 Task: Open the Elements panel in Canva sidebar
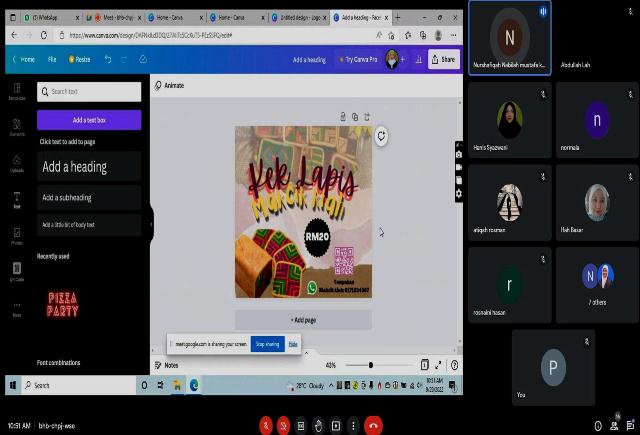point(17,126)
